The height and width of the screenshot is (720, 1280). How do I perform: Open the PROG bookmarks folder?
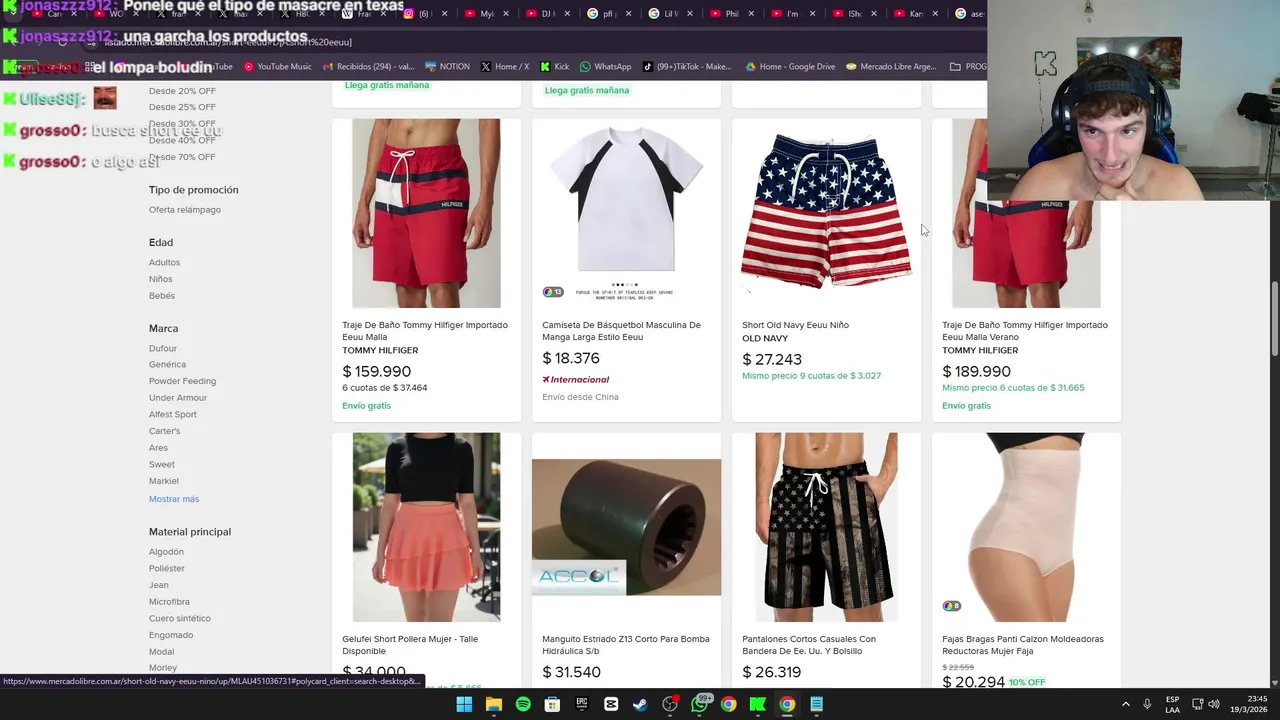[x=968, y=66]
